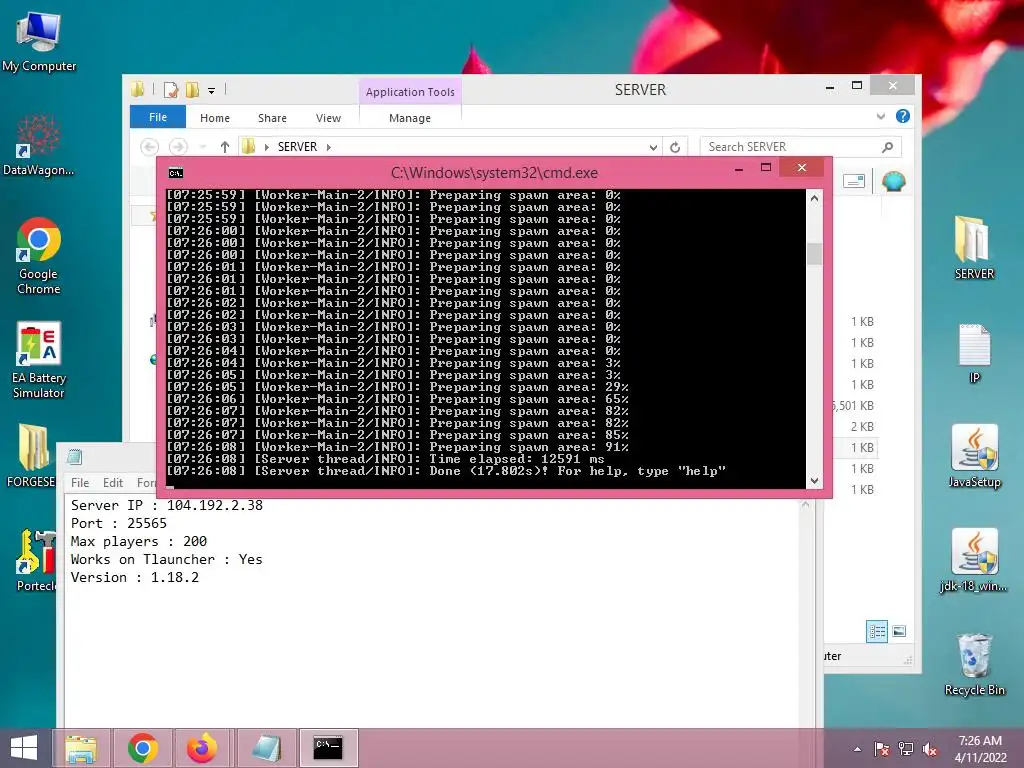Switch Explorer to large icons view
Viewport: 1024px width, 768px height.
click(899, 631)
